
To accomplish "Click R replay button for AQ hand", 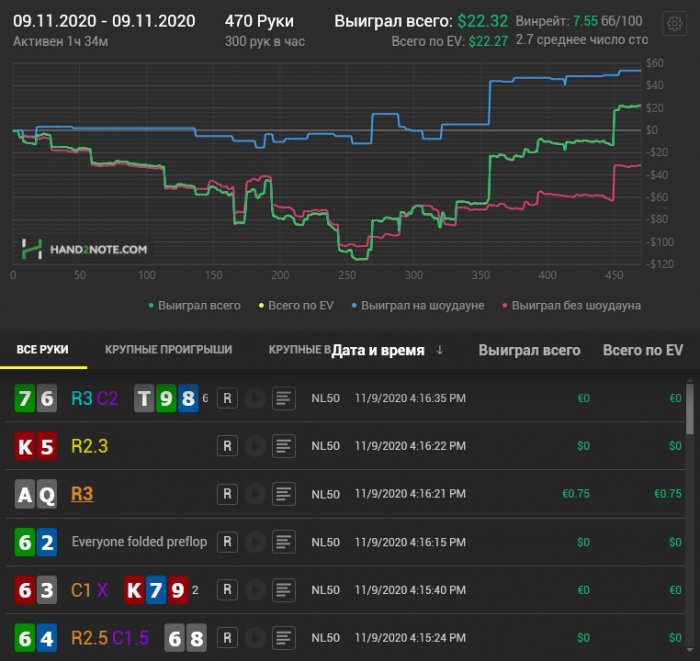I will pos(227,494).
